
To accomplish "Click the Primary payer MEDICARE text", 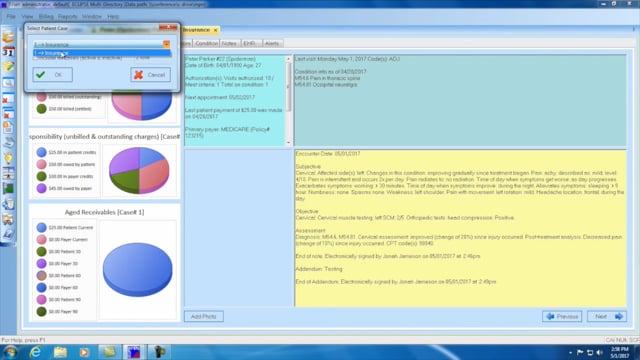I will (227, 132).
